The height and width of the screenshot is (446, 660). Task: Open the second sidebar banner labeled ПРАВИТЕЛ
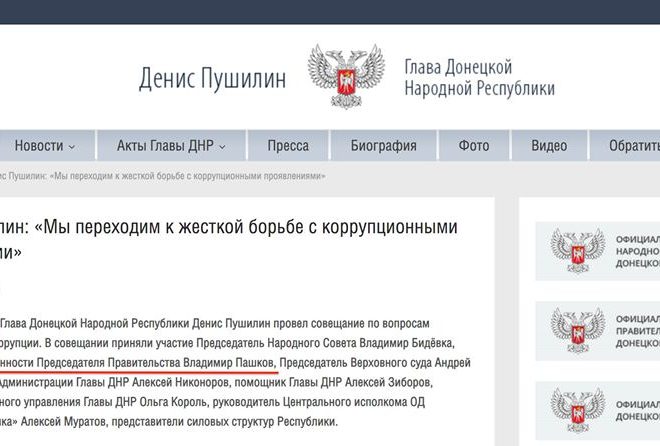click(598, 331)
